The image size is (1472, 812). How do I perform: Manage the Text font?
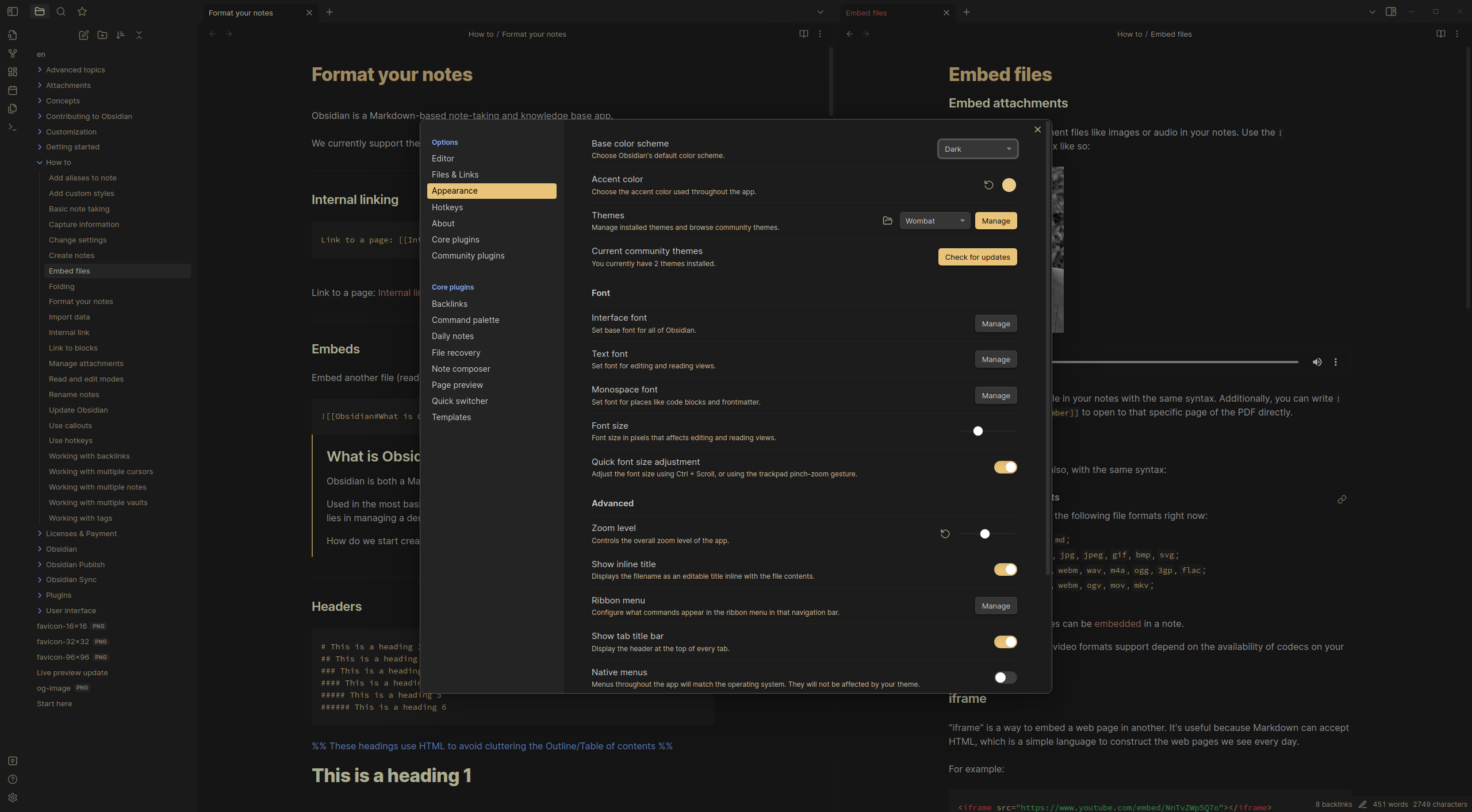pyautogui.click(x=996, y=359)
